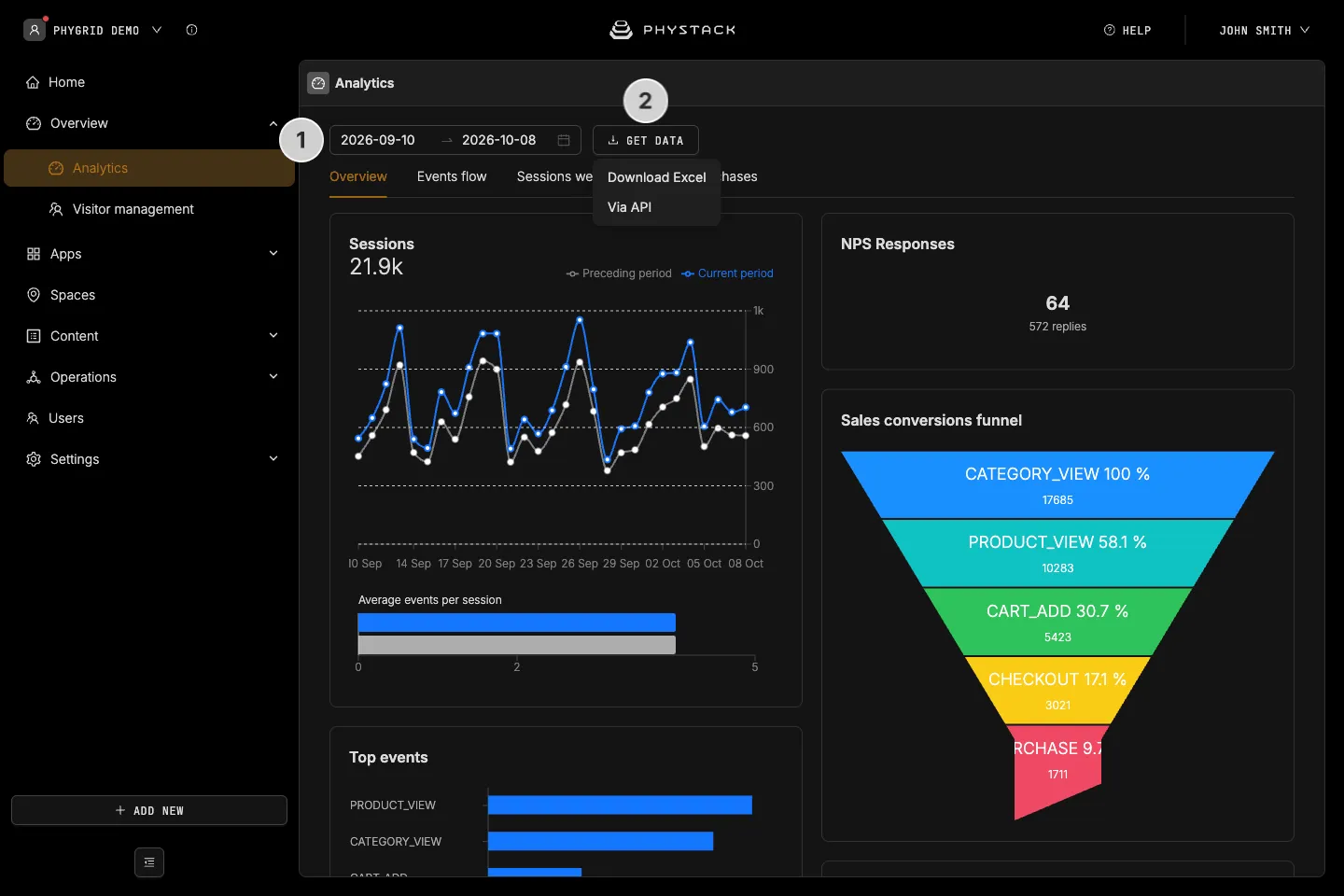Screen dimensions: 1344x896
Task: Open the John Smith account dropdown
Action: pyautogui.click(x=1265, y=30)
